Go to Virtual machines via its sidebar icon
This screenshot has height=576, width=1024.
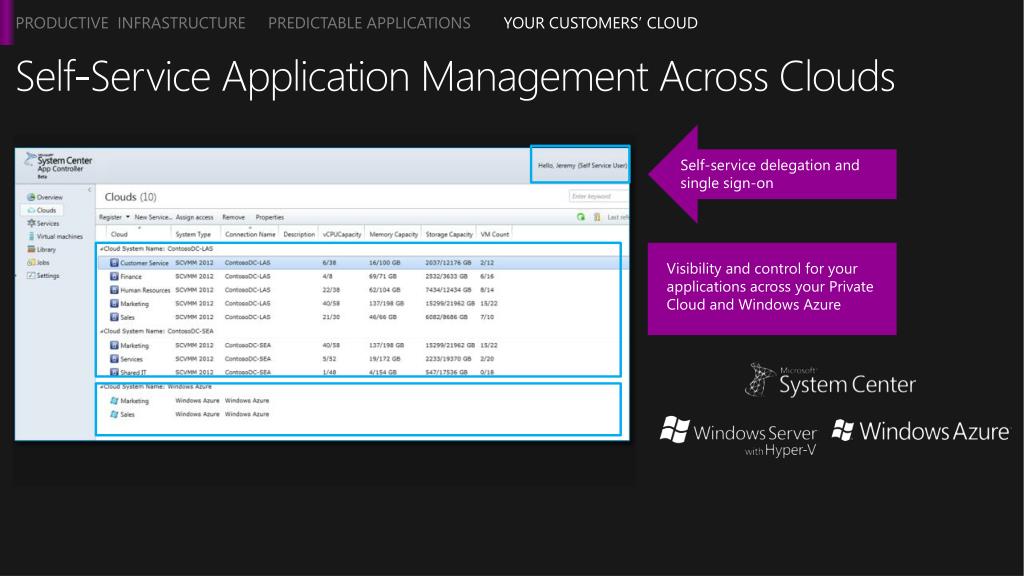31,236
